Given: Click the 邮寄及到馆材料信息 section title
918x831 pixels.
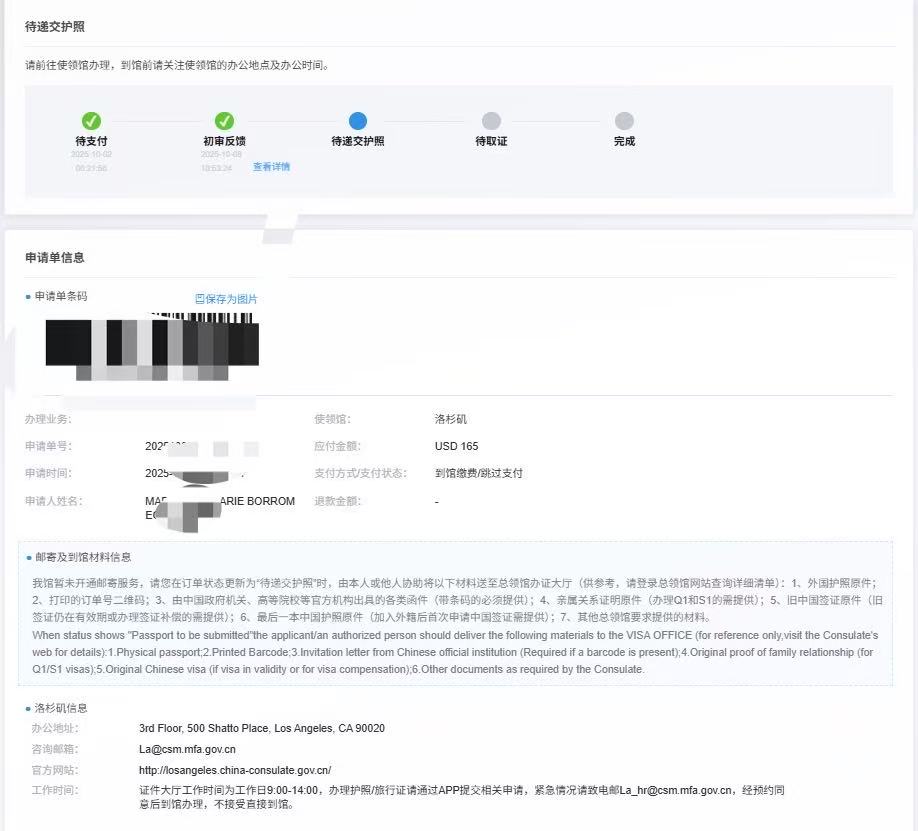Looking at the screenshot, I should coord(83,557).
